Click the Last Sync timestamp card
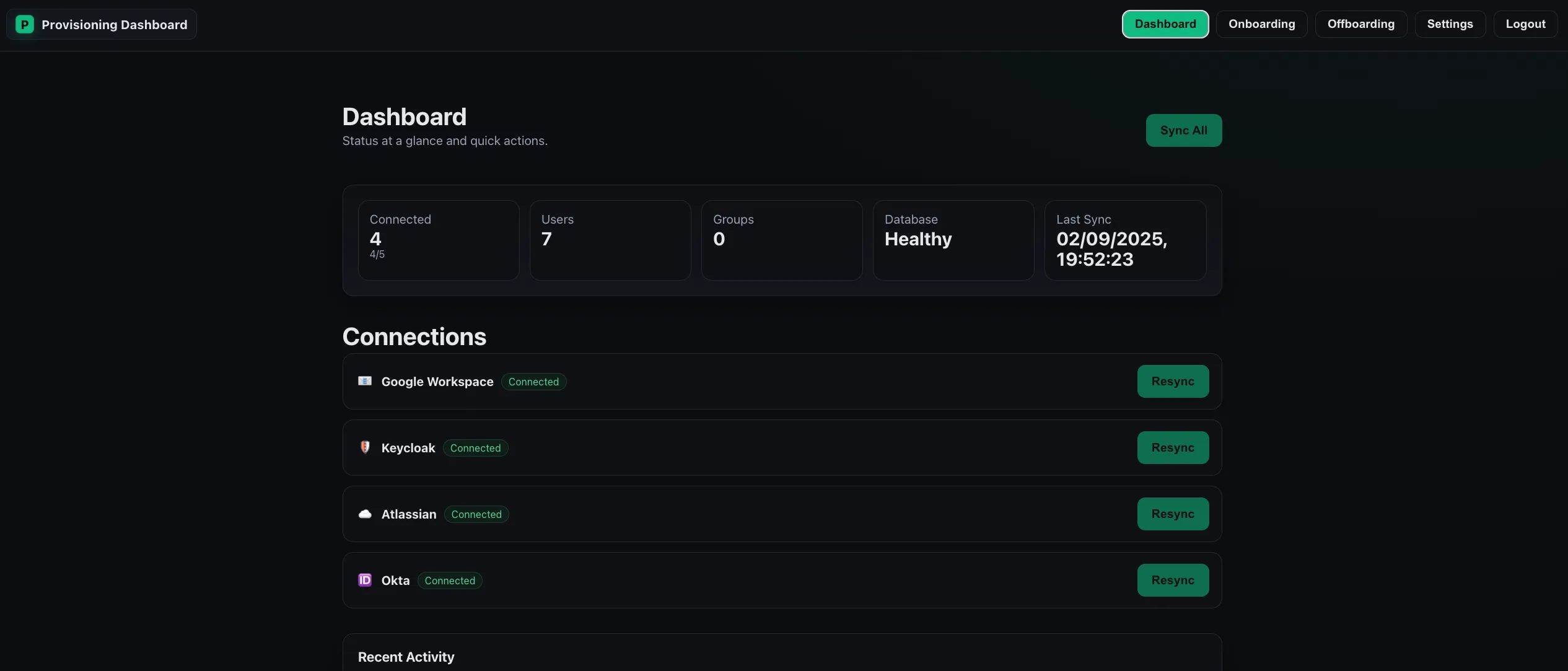 pyautogui.click(x=1125, y=240)
